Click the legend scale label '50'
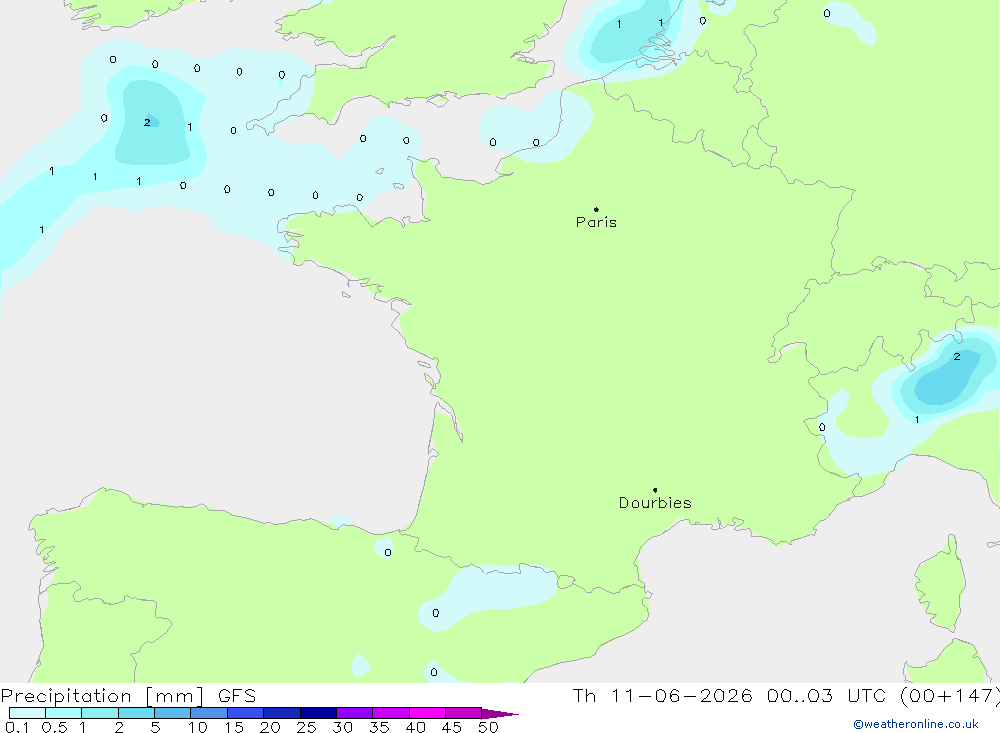This screenshot has height=733, width=1000. (x=488, y=727)
